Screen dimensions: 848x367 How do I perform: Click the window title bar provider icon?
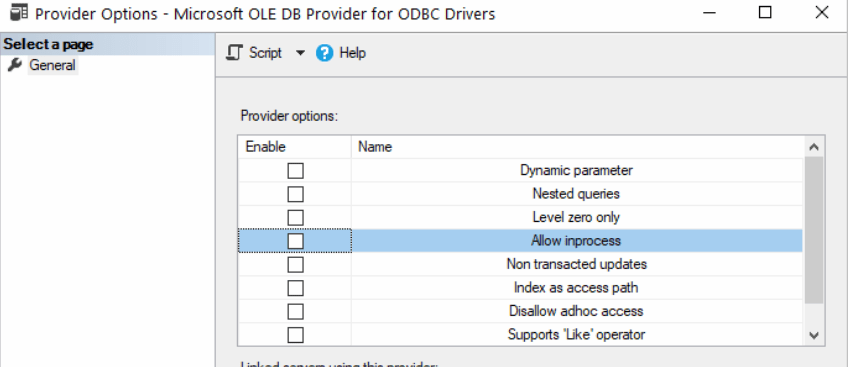[19, 12]
